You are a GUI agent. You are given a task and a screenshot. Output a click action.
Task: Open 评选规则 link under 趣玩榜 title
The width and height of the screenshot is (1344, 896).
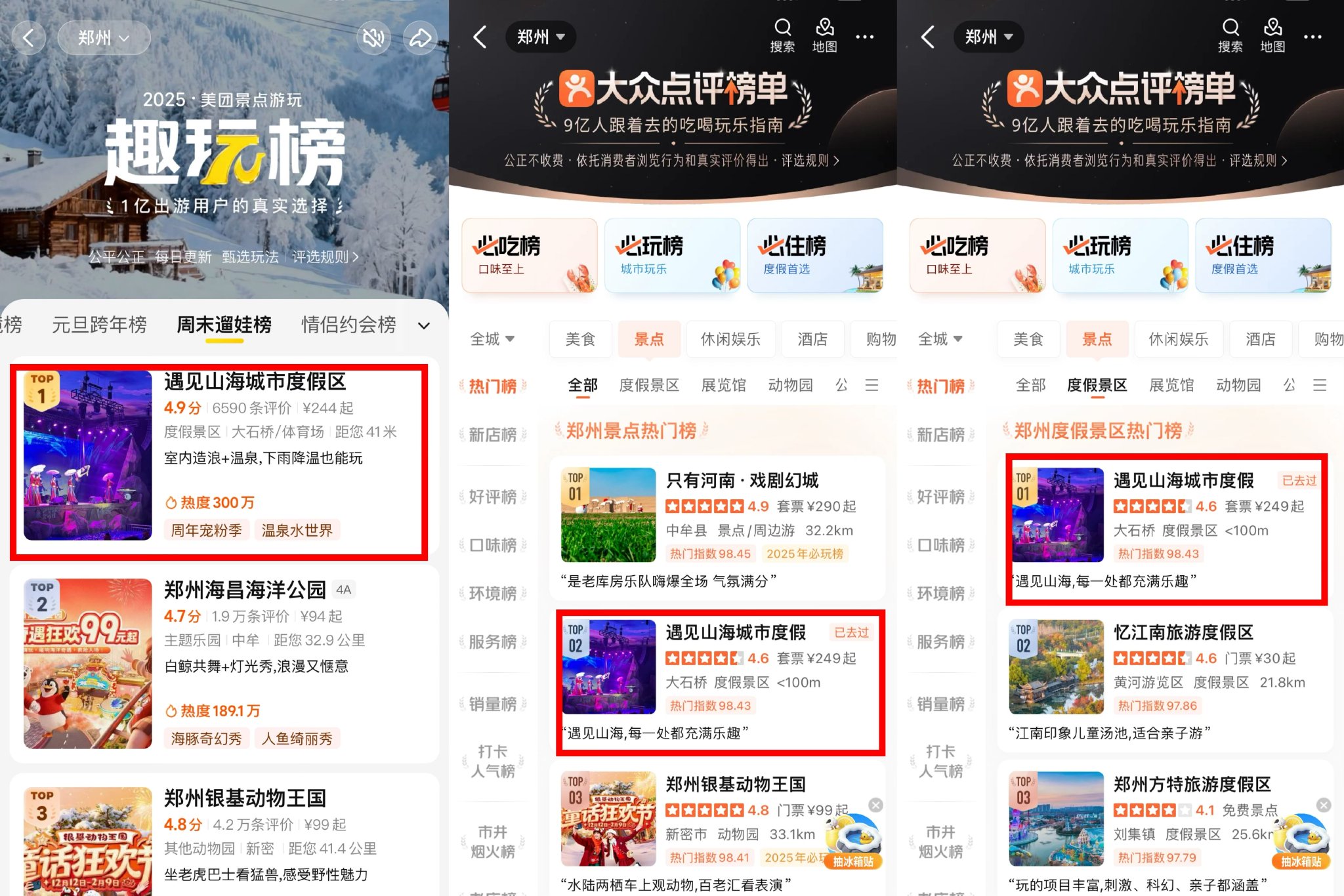[325, 257]
